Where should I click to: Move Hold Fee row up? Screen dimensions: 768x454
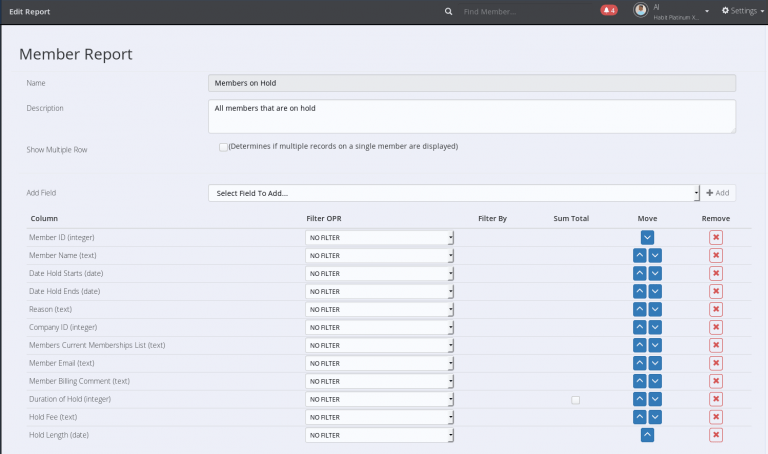(x=640, y=417)
